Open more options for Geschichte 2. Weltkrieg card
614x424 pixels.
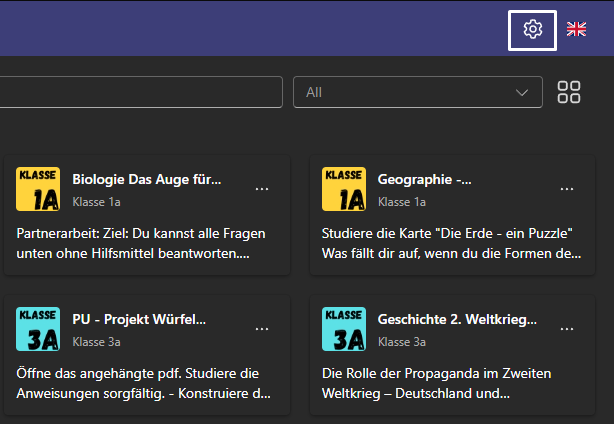pos(567,329)
